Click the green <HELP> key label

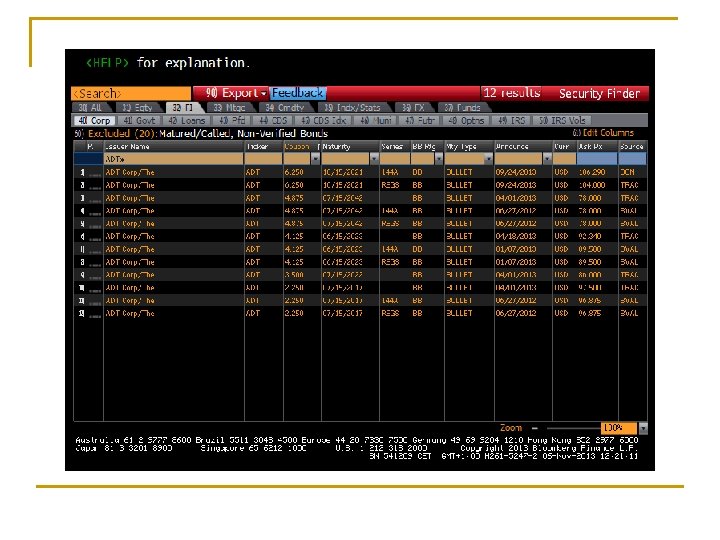point(107,63)
